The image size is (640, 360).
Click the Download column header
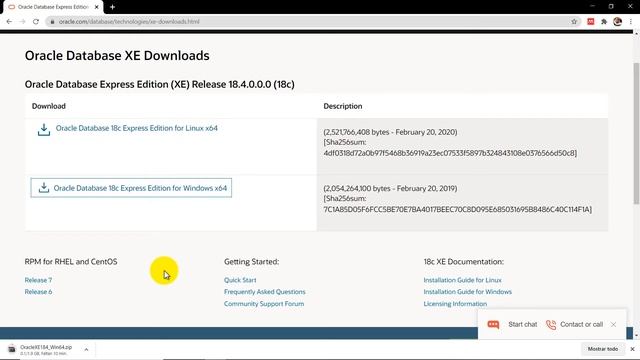pos(49,106)
